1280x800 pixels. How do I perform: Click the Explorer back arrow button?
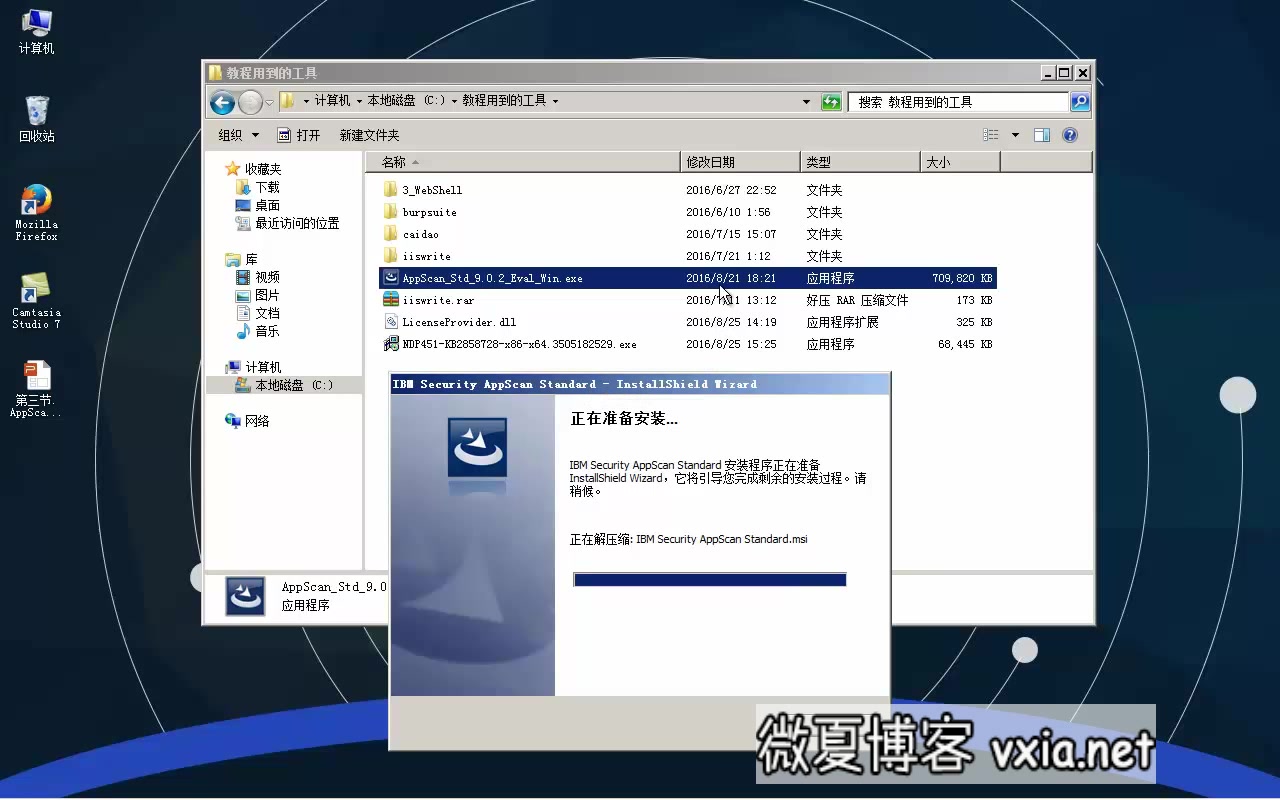[222, 102]
